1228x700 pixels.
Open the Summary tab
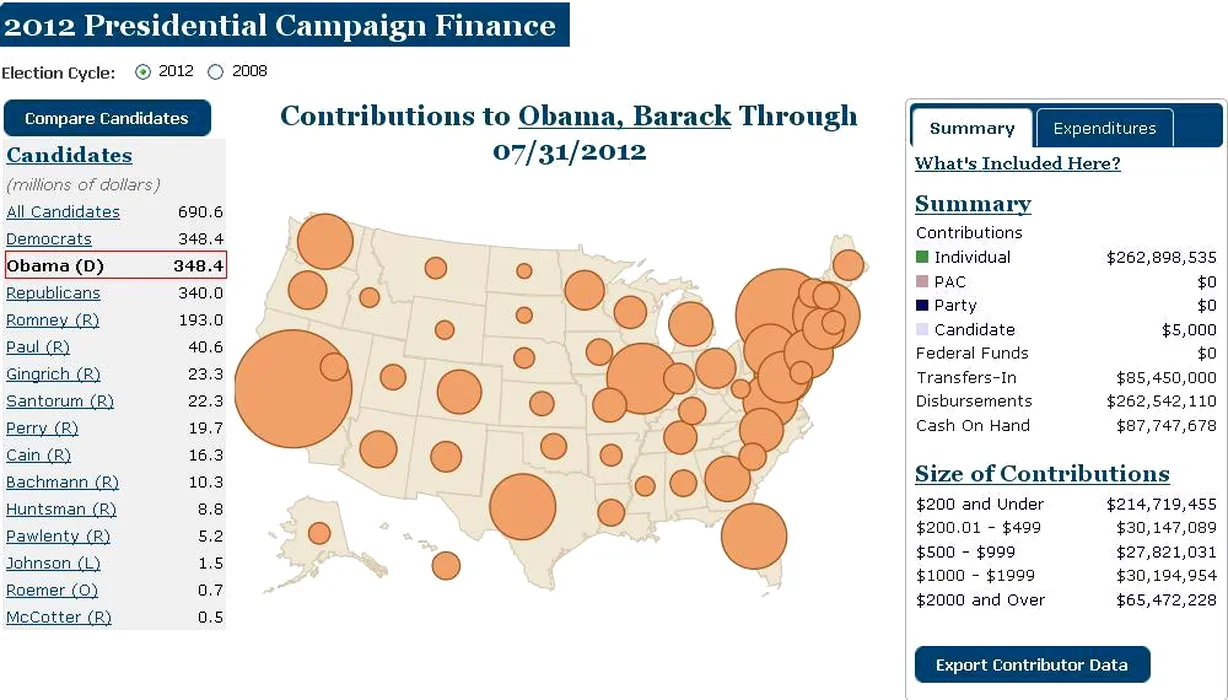tap(971, 128)
